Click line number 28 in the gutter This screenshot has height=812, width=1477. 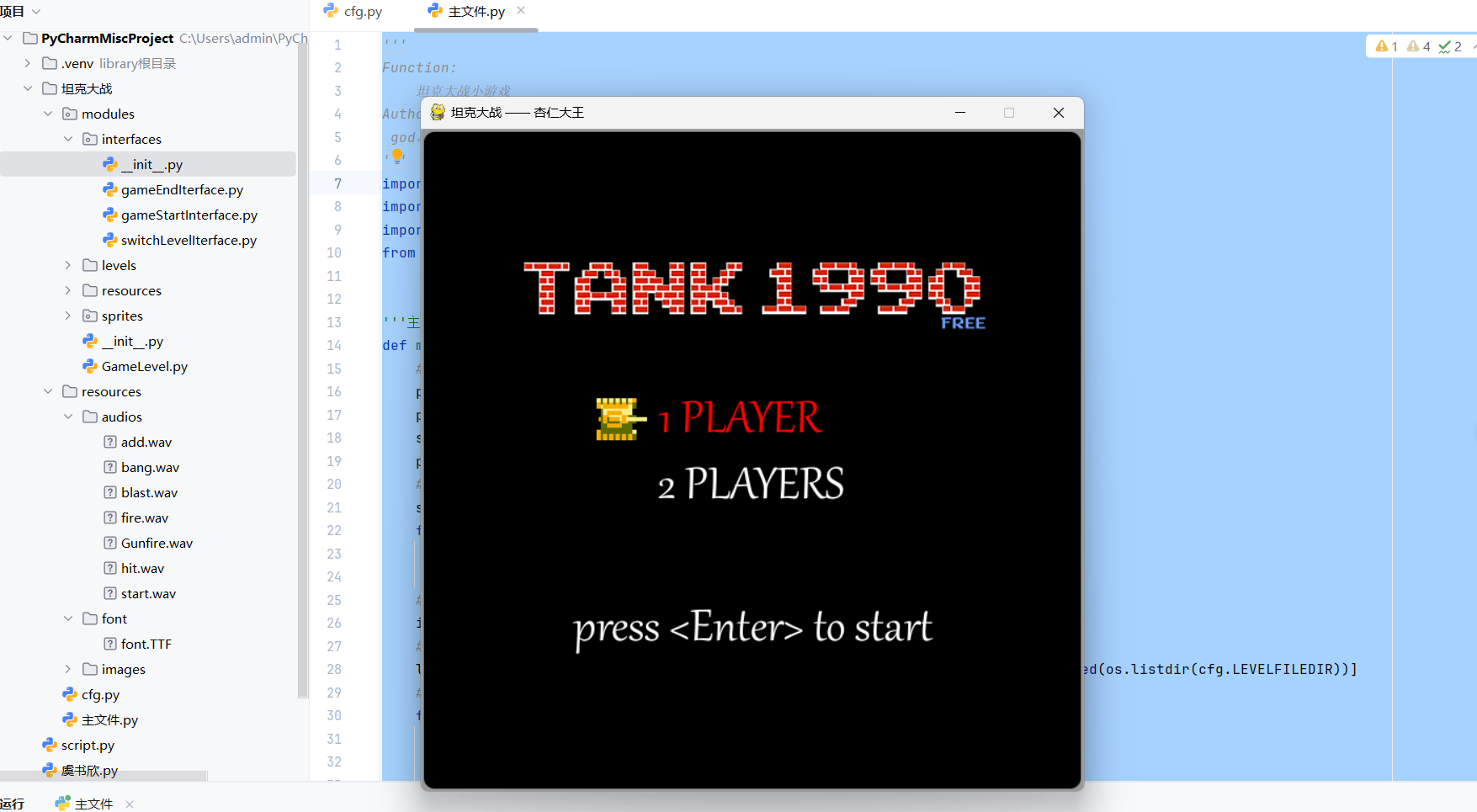coord(334,669)
